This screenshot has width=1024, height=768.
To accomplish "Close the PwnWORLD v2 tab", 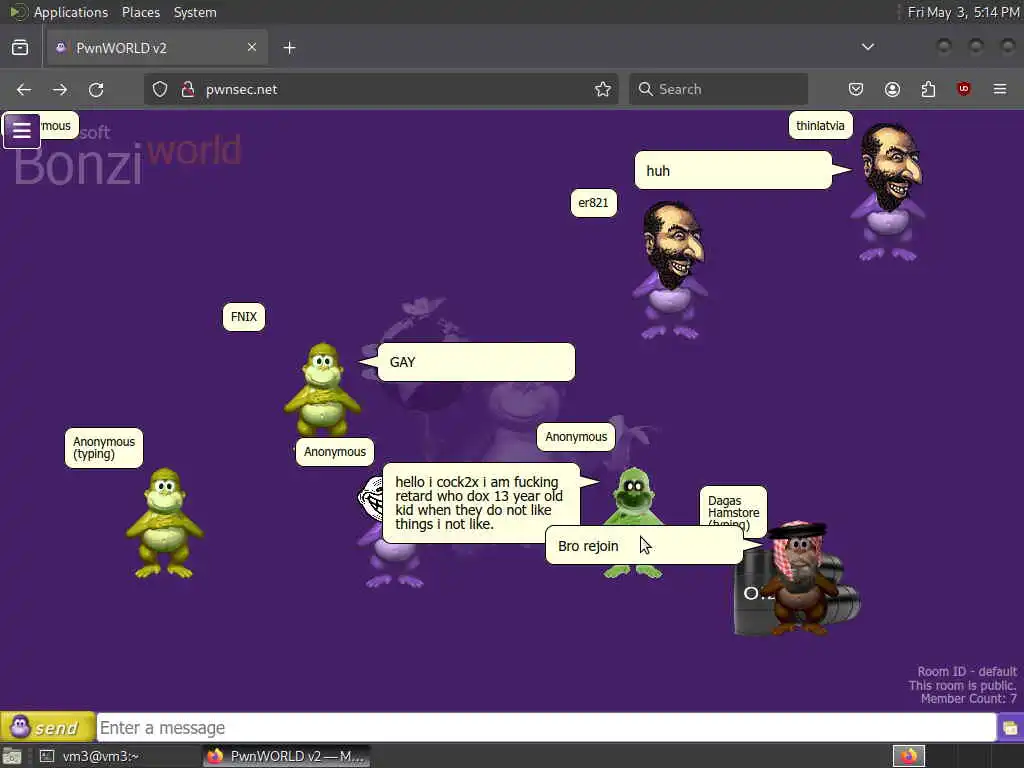I will click(252, 47).
